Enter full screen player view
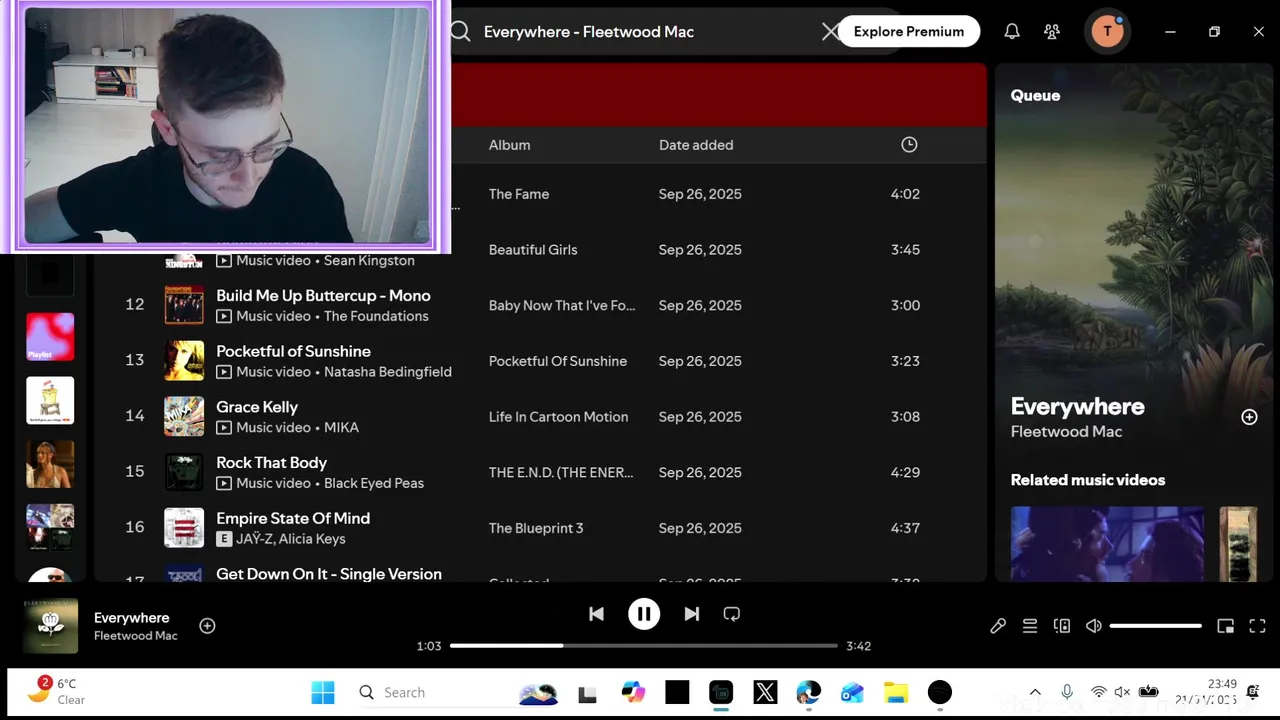Image resolution: width=1280 pixels, height=720 pixels. coord(1258,626)
